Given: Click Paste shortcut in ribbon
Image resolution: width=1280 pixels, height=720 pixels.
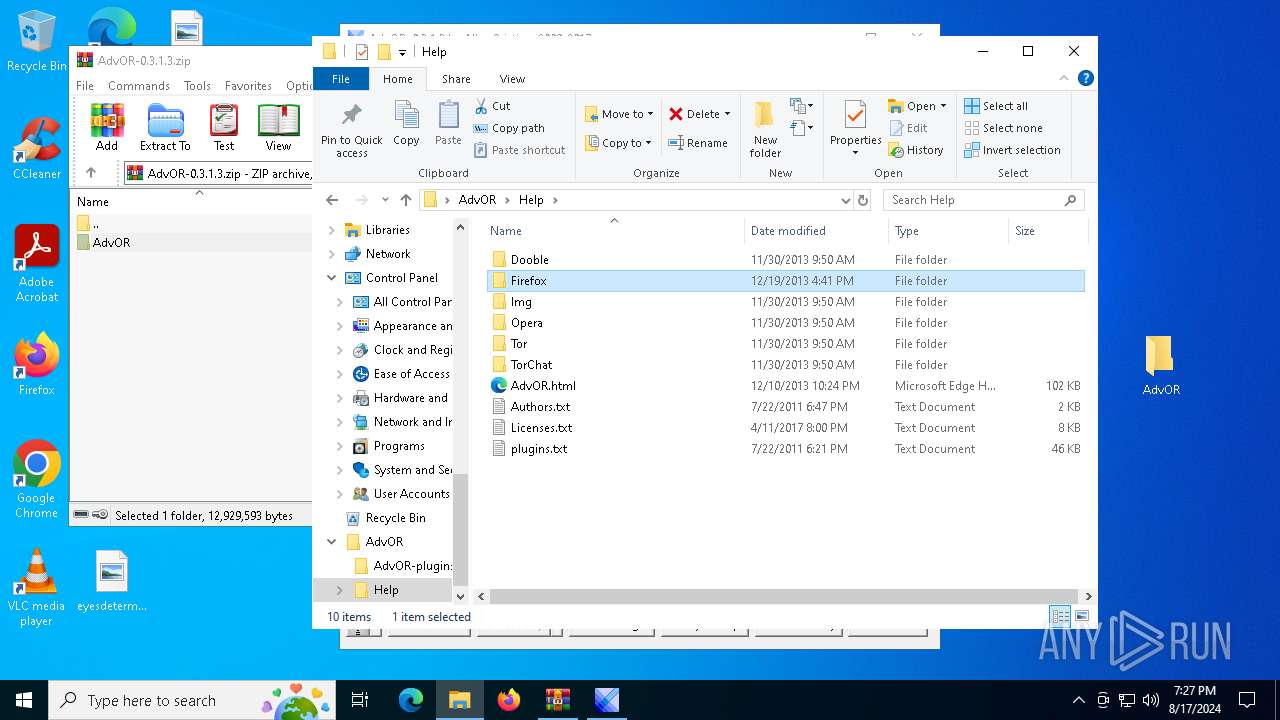Looking at the screenshot, I should 519,150.
